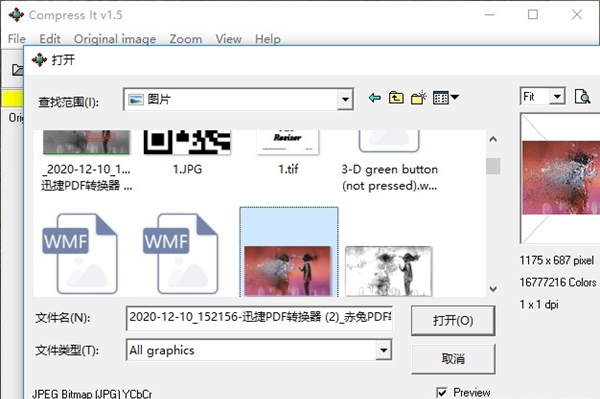The height and width of the screenshot is (399, 600).
Task: Click the preview image in the dialog
Action: click(x=561, y=178)
